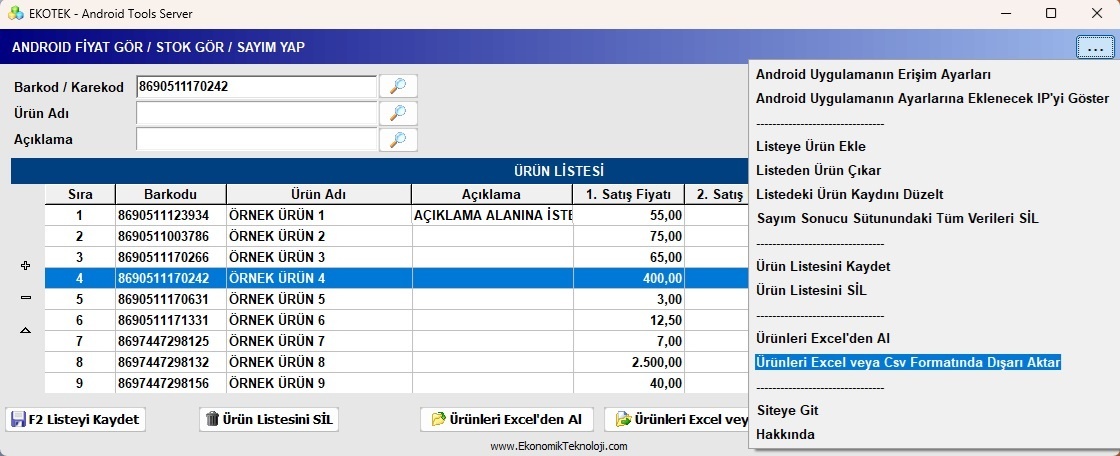Click Hakkında in the menu
1120x456 pixels.
pyautogui.click(x=785, y=434)
